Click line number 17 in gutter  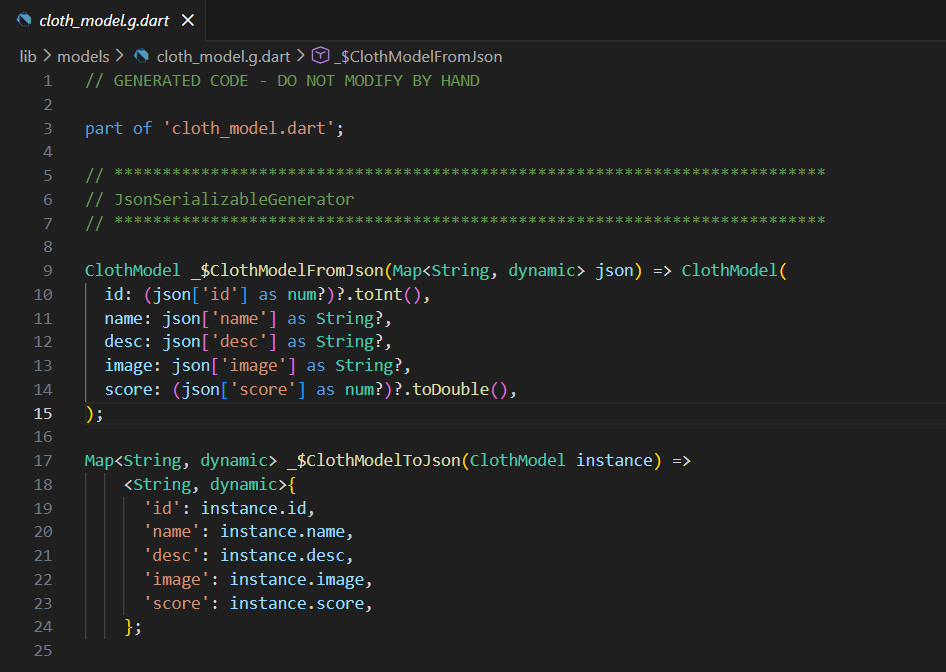43,461
